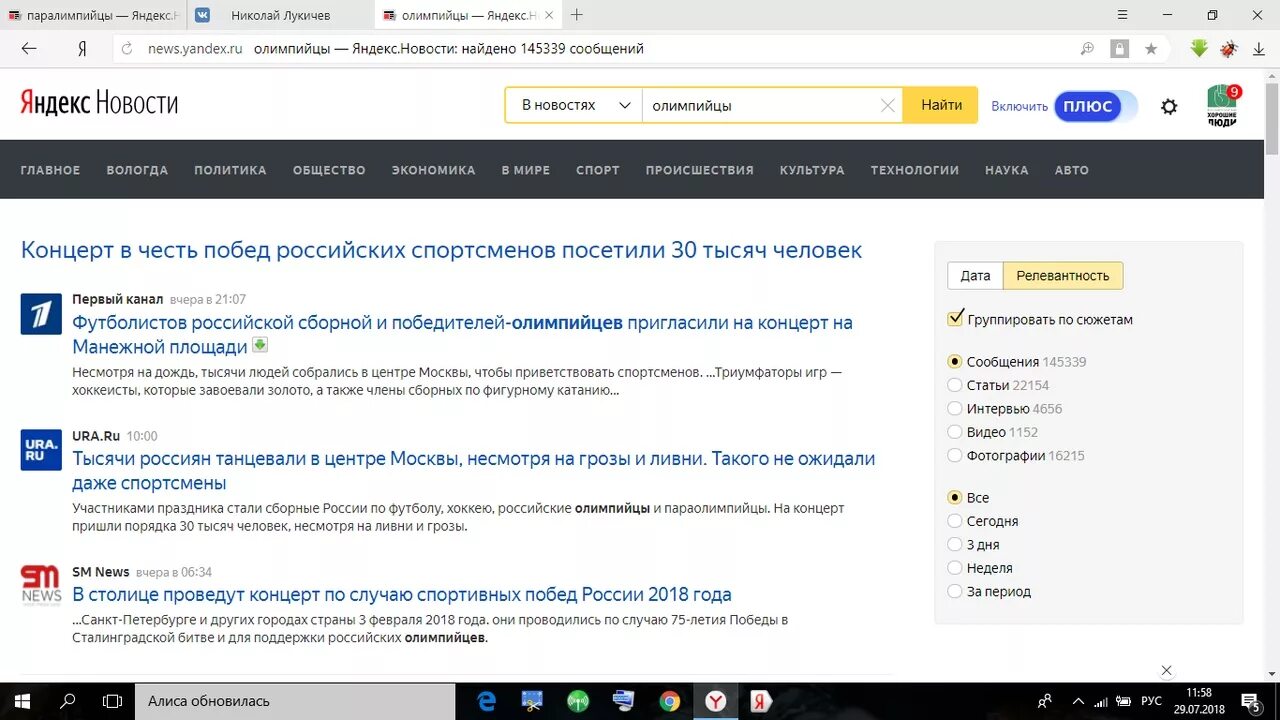Open the Yandex 'Я' home button
Viewport: 1280px width, 720px height.
(82, 48)
